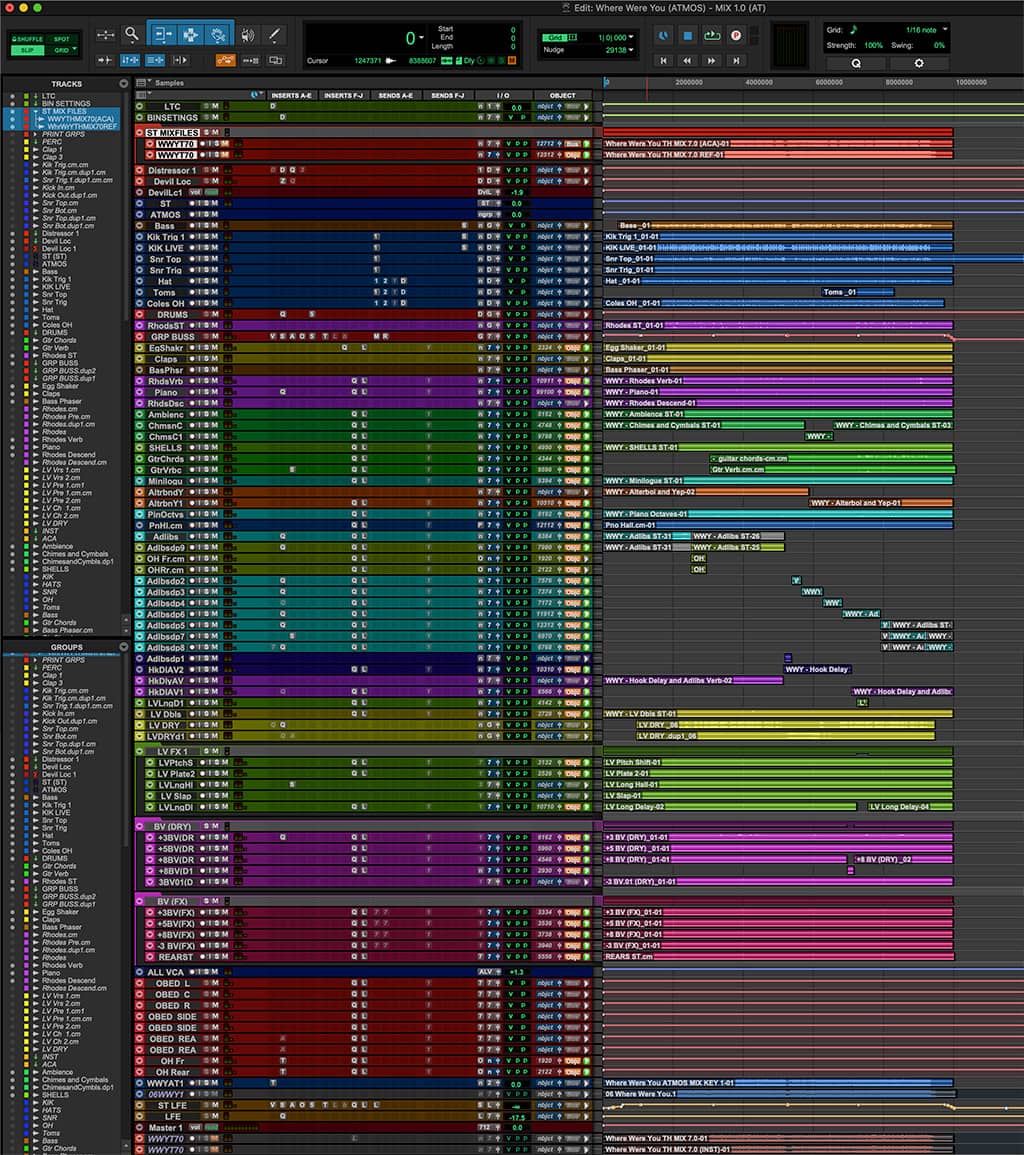Click the SENDS F-J column header

pyautogui.click(x=447, y=95)
